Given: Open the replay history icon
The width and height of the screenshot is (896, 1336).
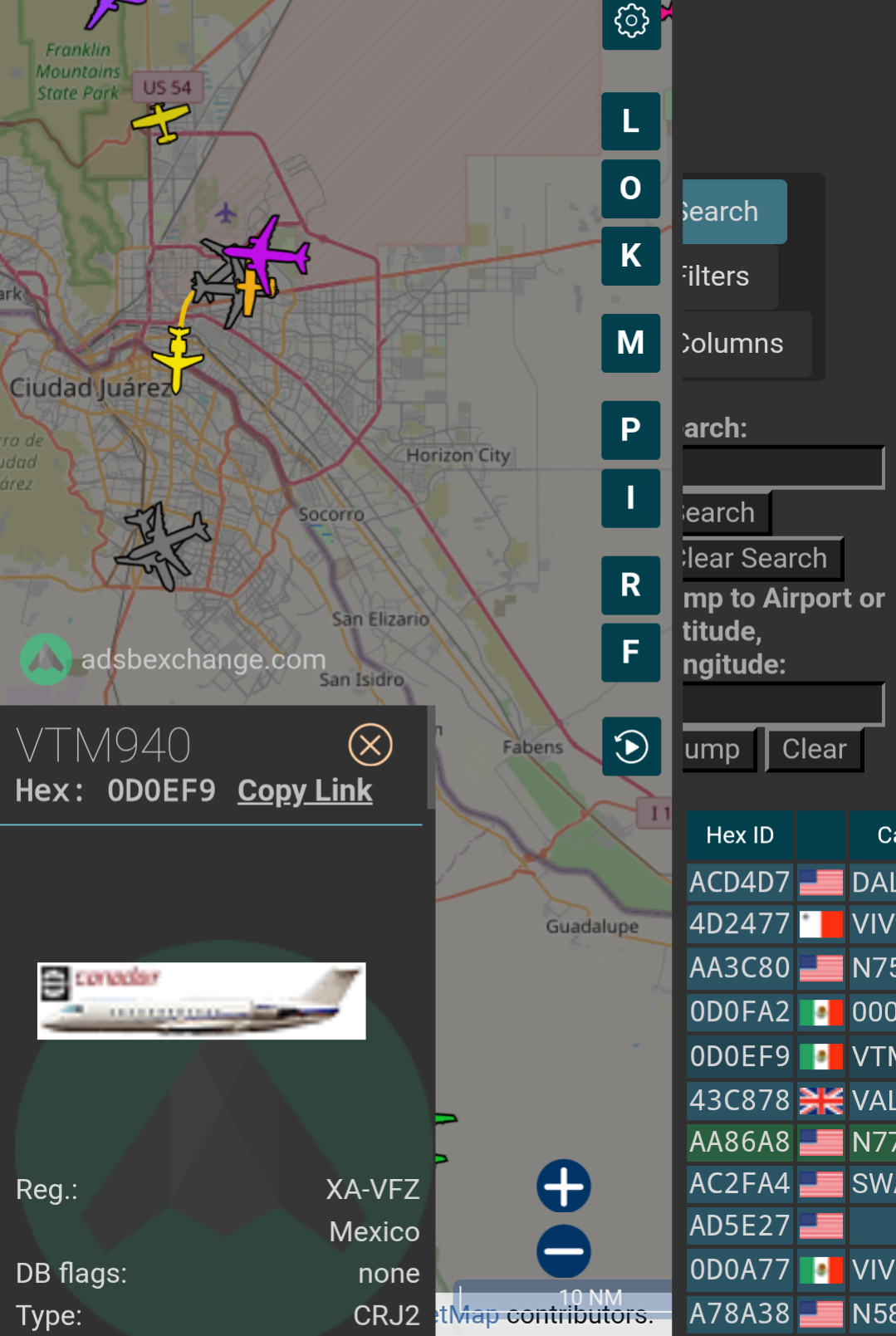Looking at the screenshot, I should coord(631,746).
